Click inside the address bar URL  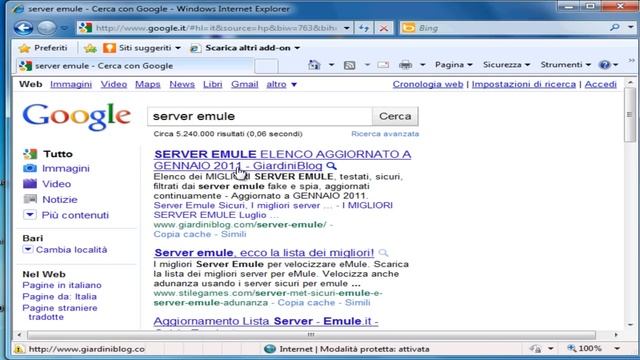click(216, 28)
